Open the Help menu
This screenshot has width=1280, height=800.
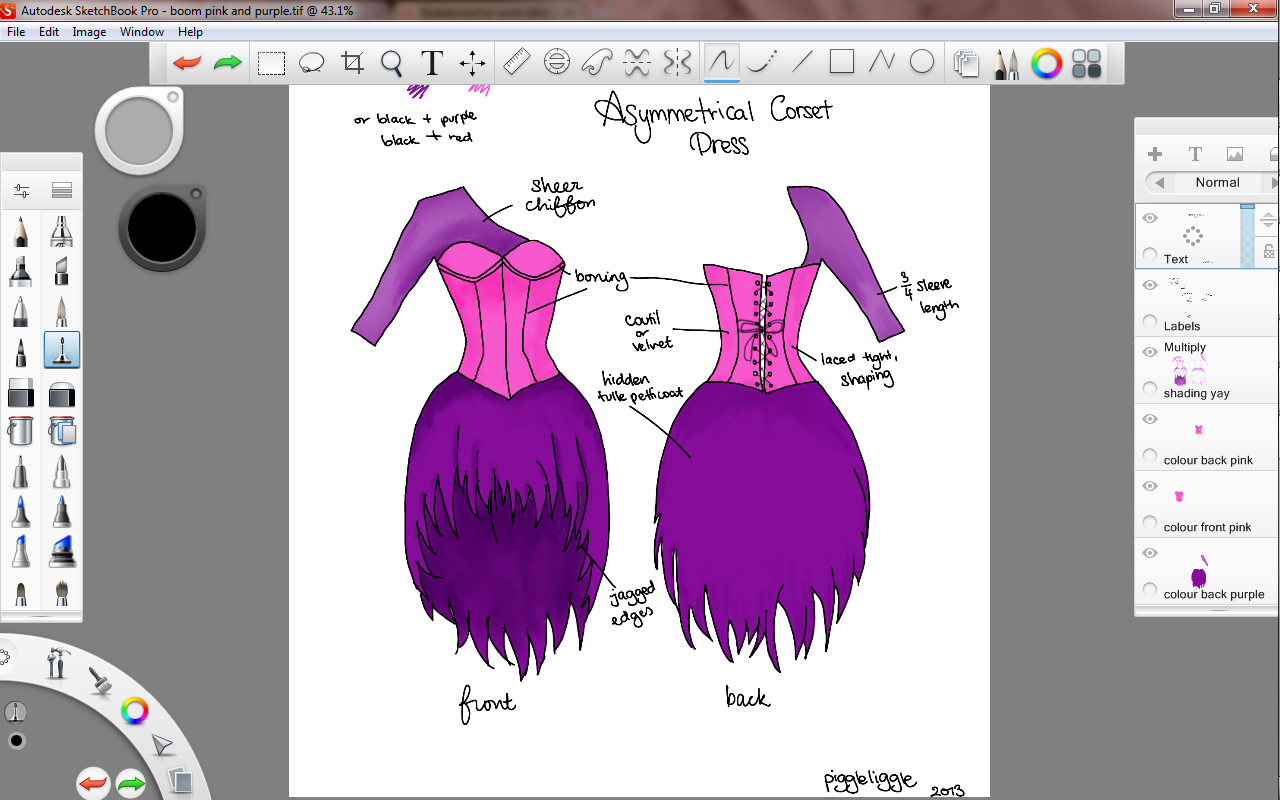pos(190,32)
